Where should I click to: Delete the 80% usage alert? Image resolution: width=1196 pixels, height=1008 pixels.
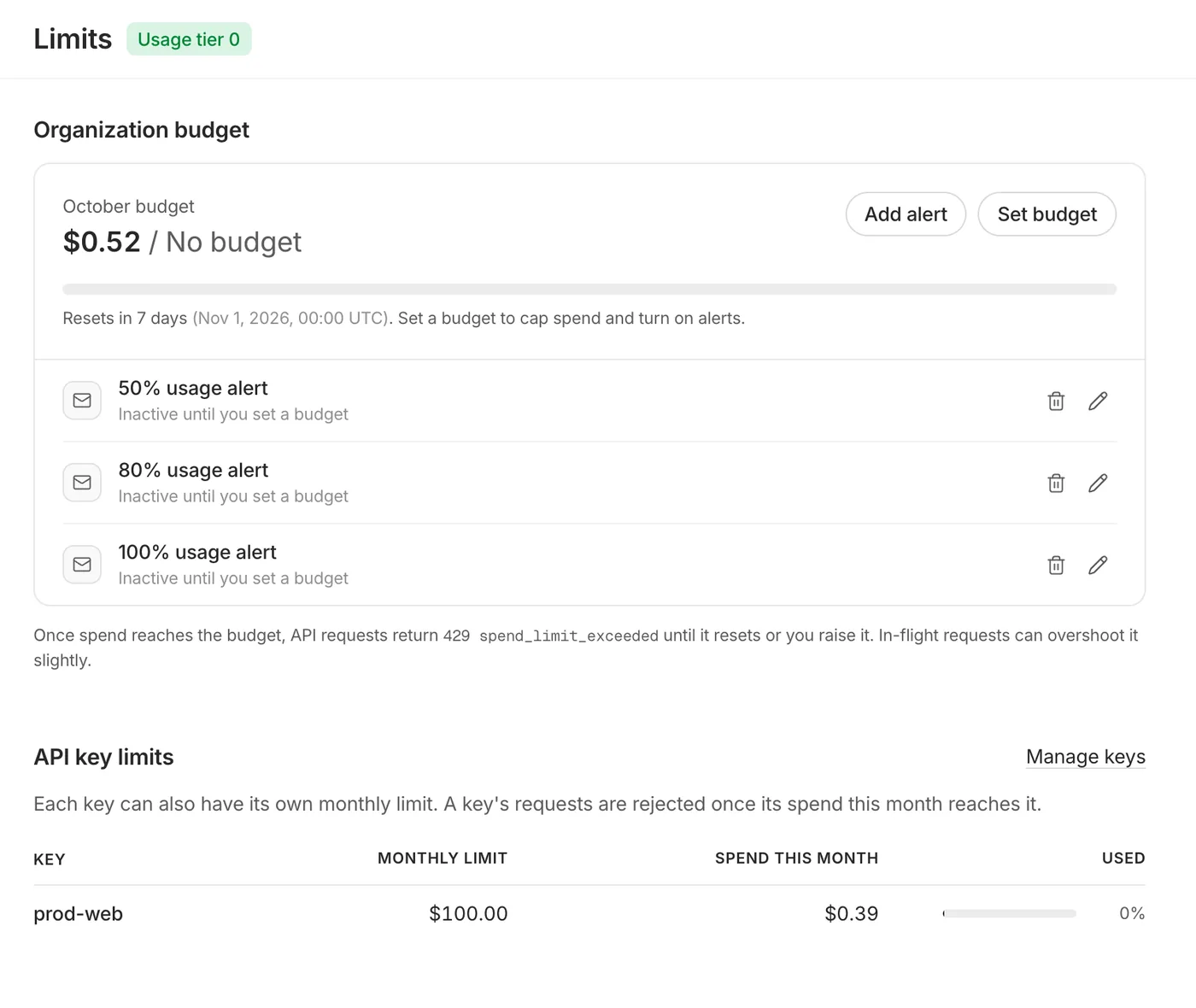[1056, 483]
